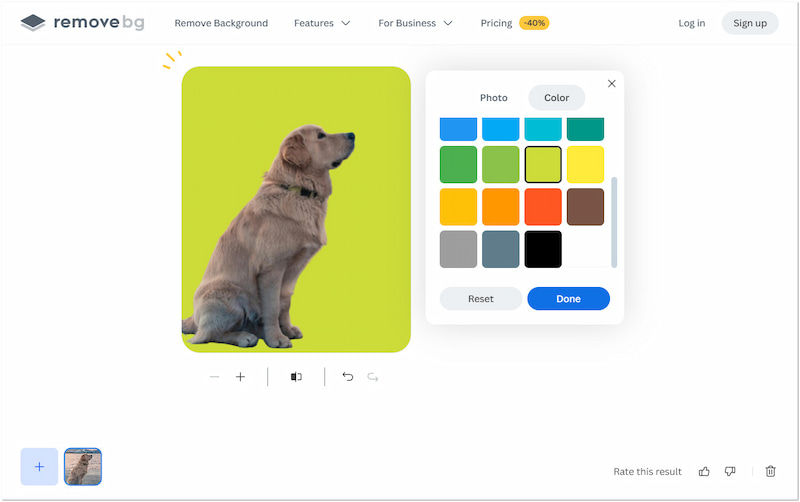Choose the brown color swatch
The image size is (800, 502).
point(585,207)
